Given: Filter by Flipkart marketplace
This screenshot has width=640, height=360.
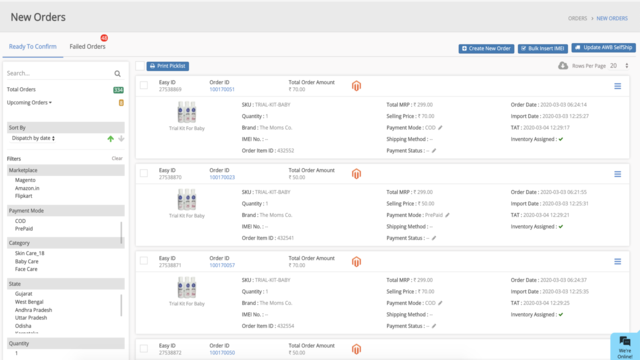Looking at the screenshot, I should point(24,196).
